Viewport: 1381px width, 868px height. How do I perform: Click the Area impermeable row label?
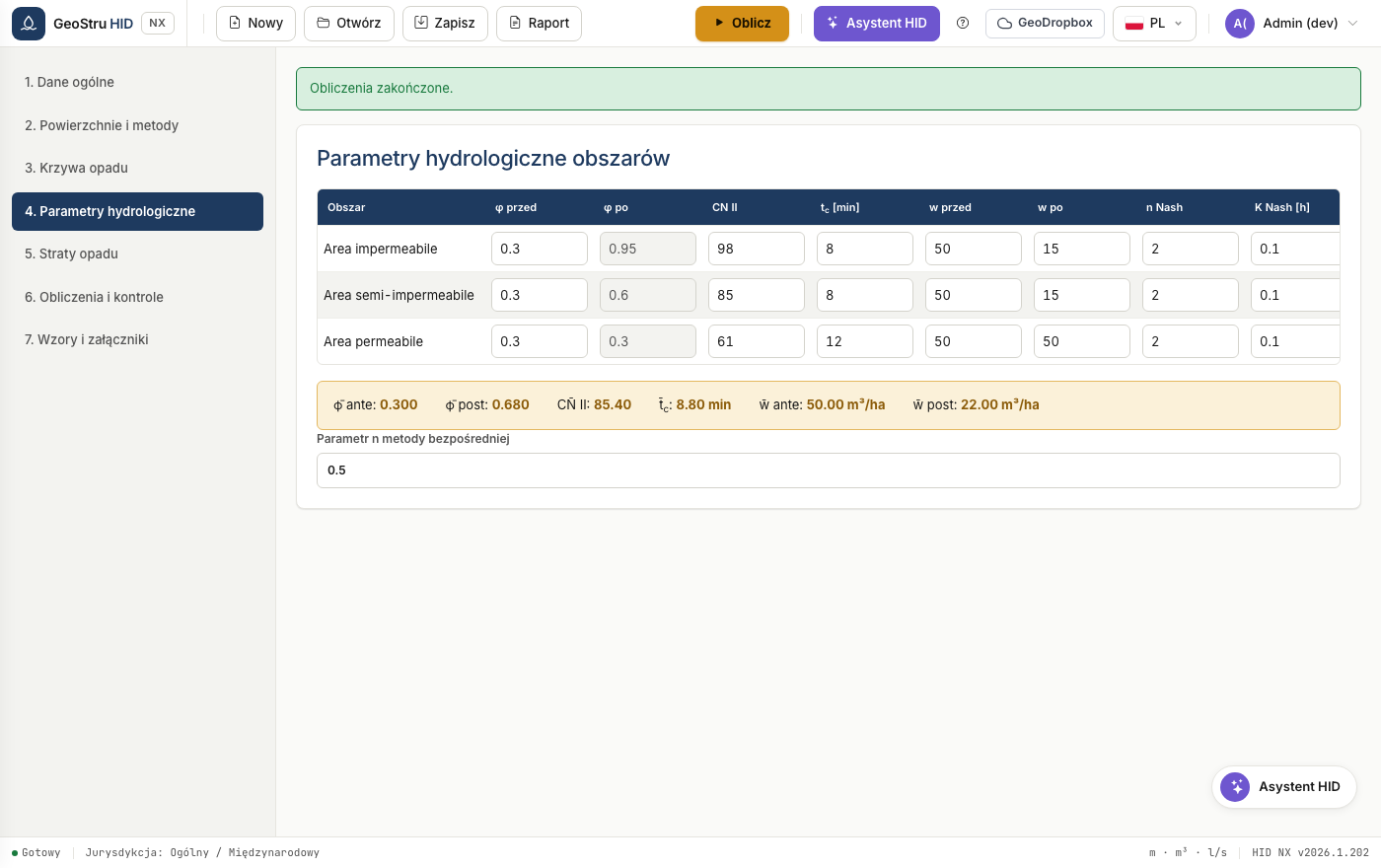[381, 249]
